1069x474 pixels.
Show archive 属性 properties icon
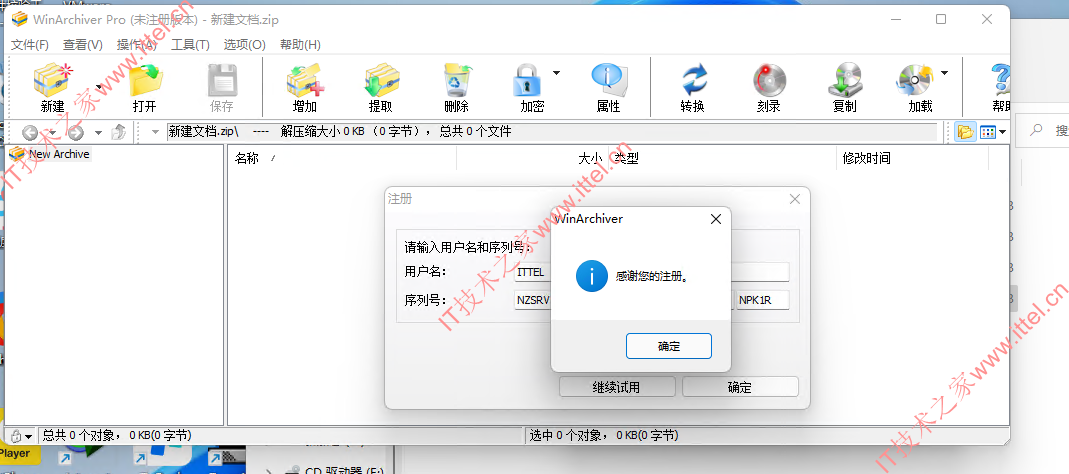(x=608, y=80)
